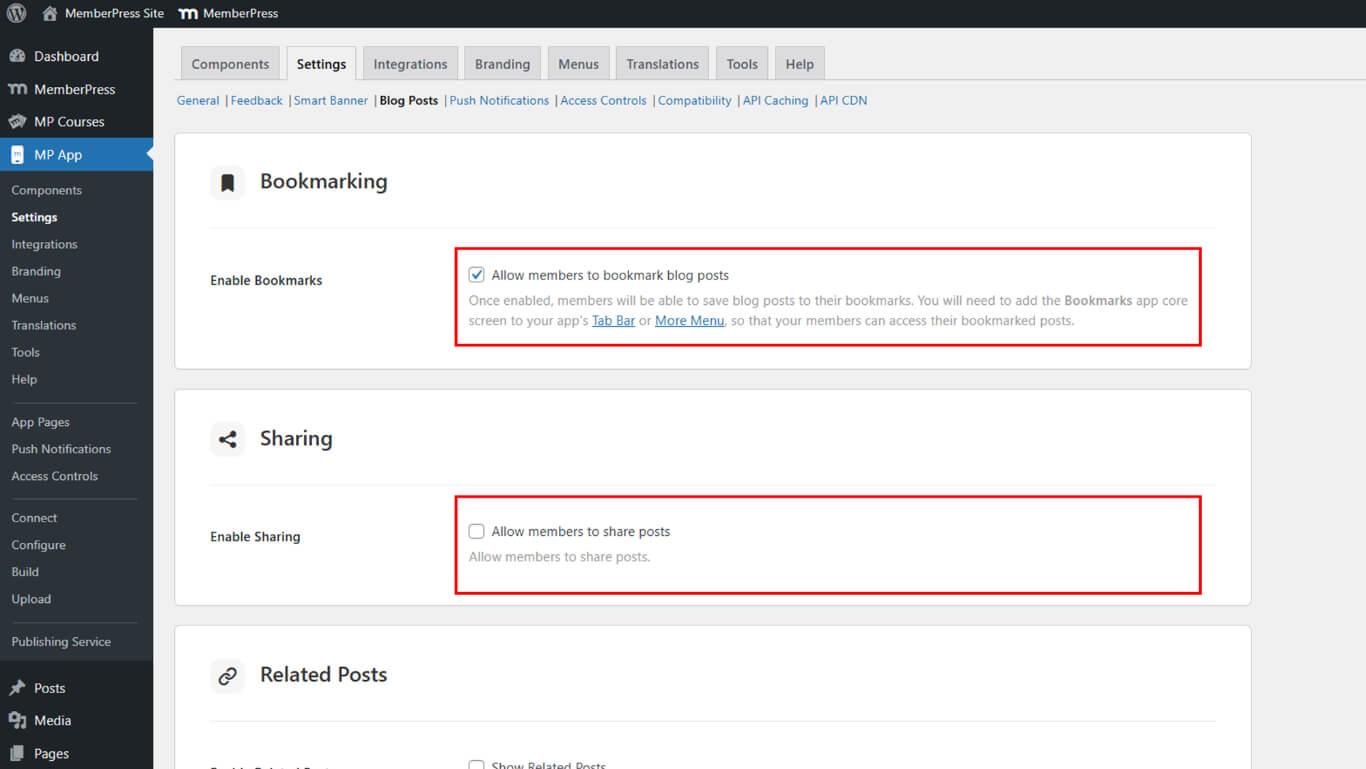Open the Translations tab
This screenshot has height=769, width=1366.
(x=662, y=63)
